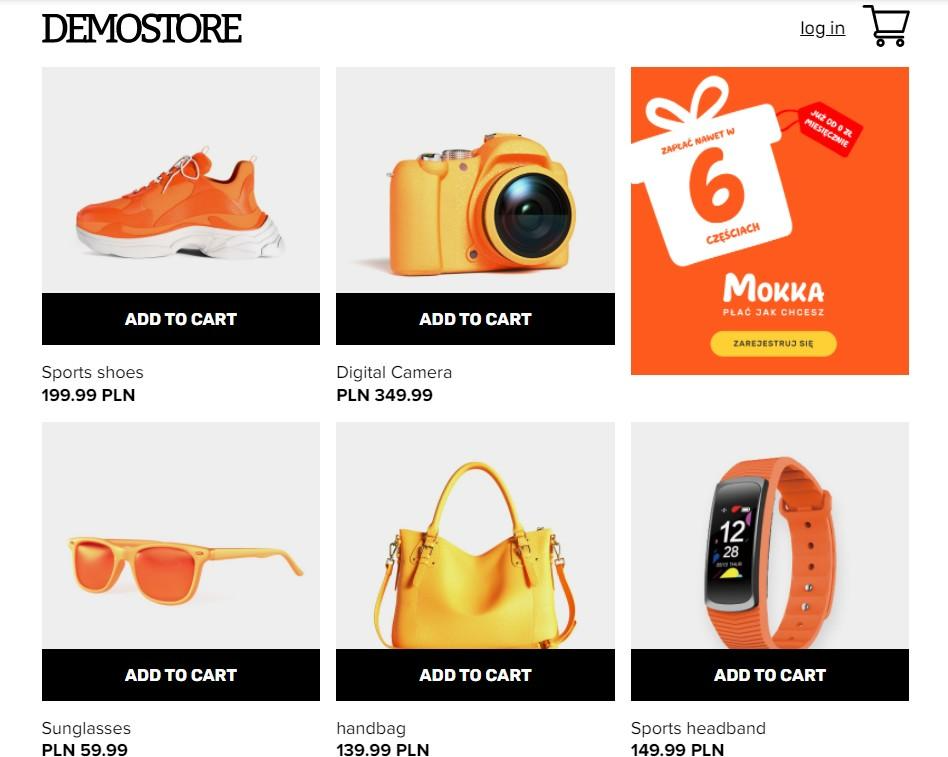Click the DEMOSTORE logo
The height and width of the screenshot is (757, 948).
click(141, 28)
